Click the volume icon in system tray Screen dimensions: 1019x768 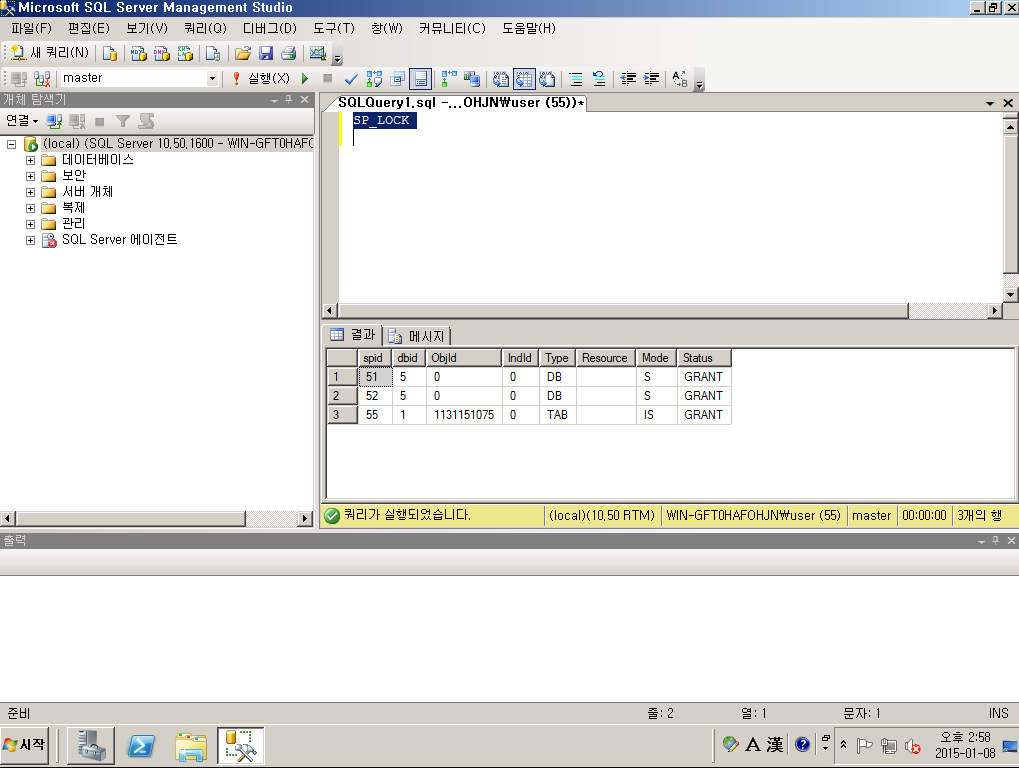point(912,746)
